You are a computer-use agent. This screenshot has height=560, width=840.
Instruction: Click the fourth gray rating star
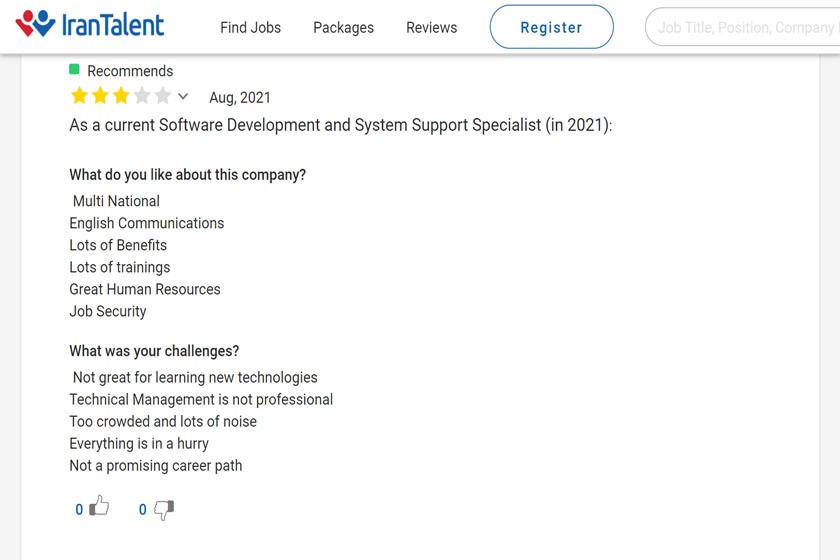click(142, 96)
